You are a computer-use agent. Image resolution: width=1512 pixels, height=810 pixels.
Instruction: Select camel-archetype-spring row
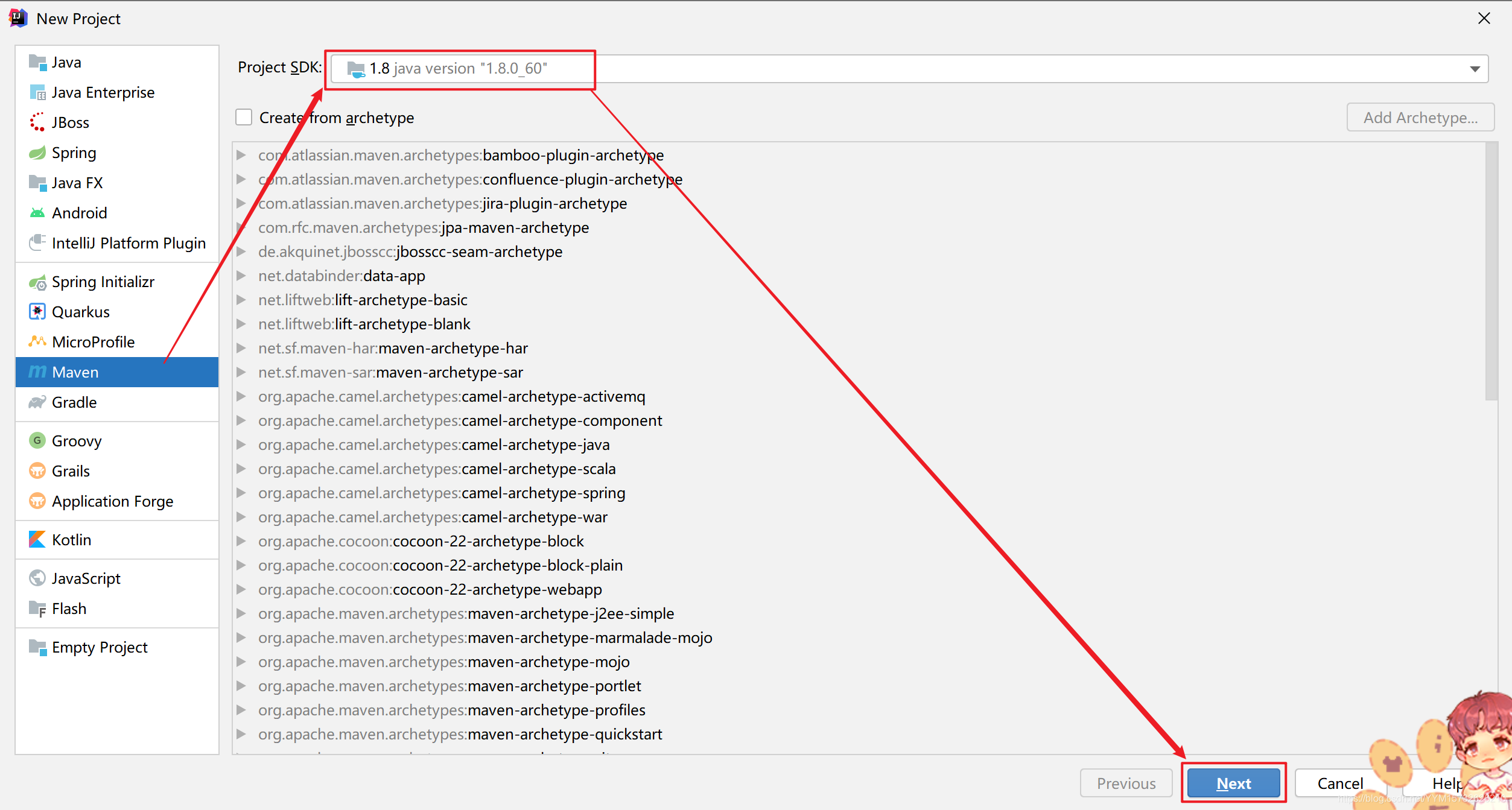(859, 493)
